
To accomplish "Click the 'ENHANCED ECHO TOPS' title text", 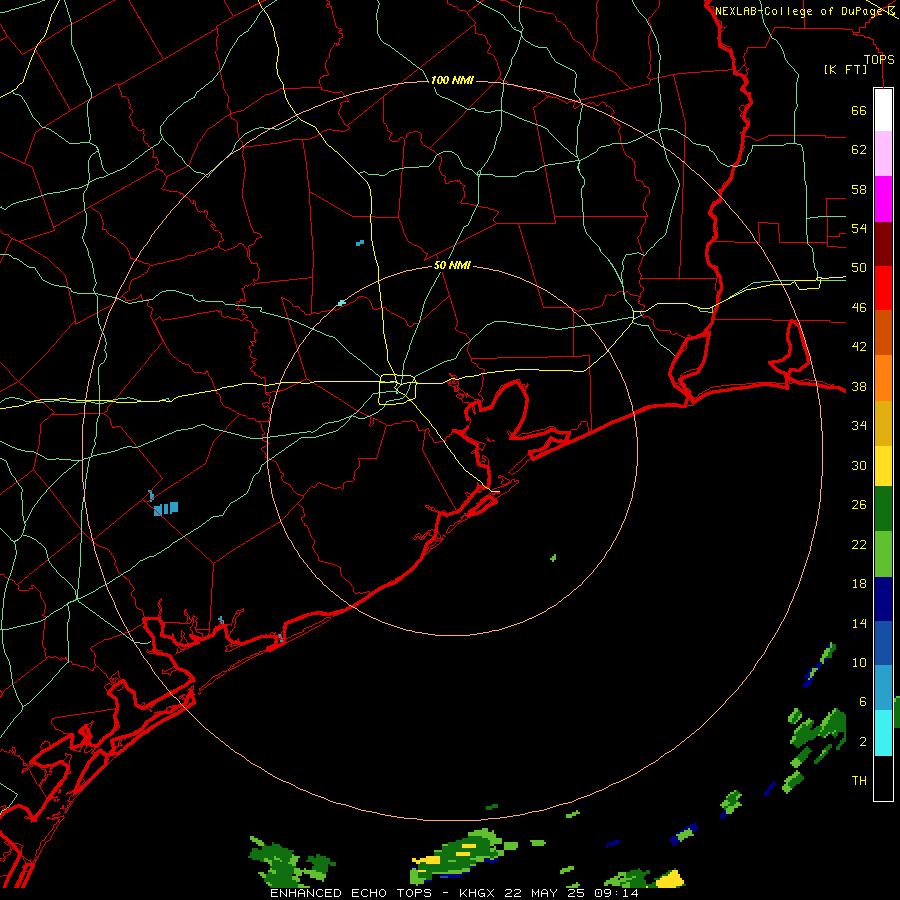I will (x=351, y=893).
